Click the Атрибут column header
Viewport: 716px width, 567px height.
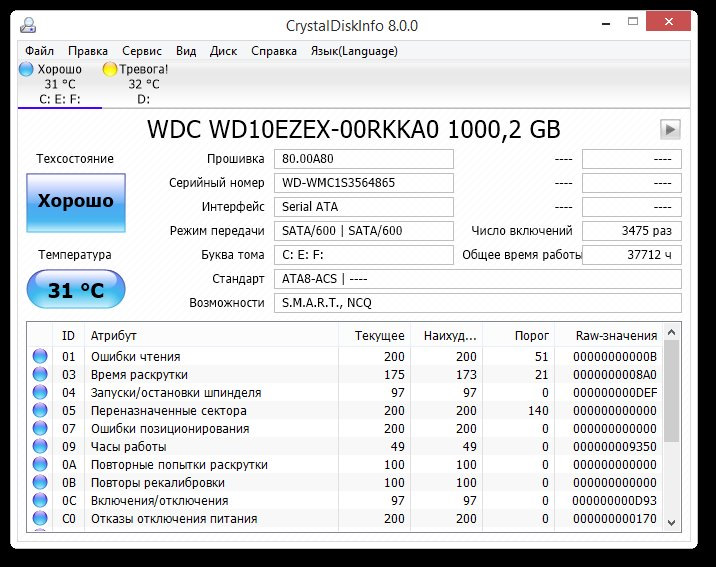[x=211, y=336]
